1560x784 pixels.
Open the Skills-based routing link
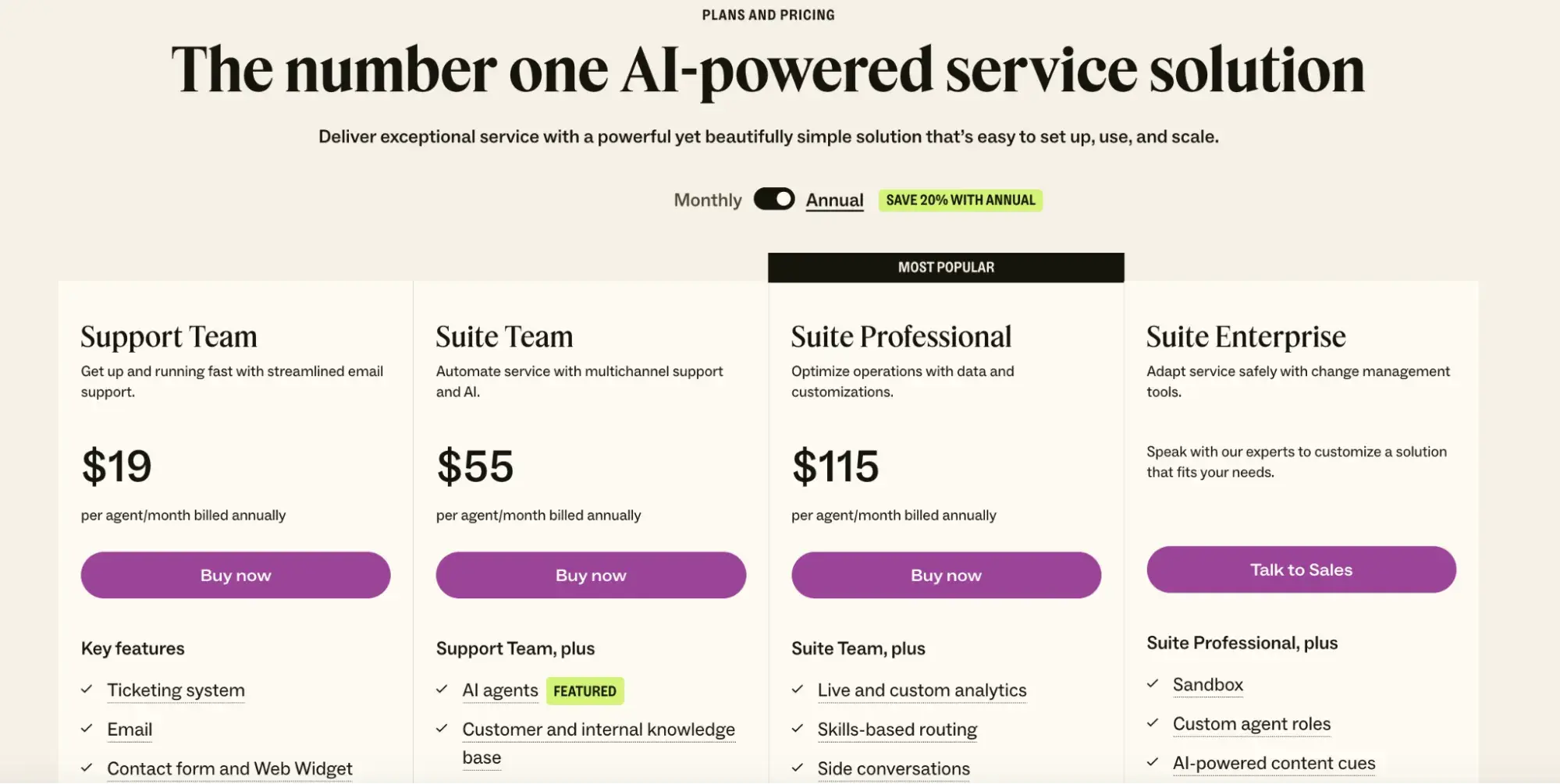(897, 729)
